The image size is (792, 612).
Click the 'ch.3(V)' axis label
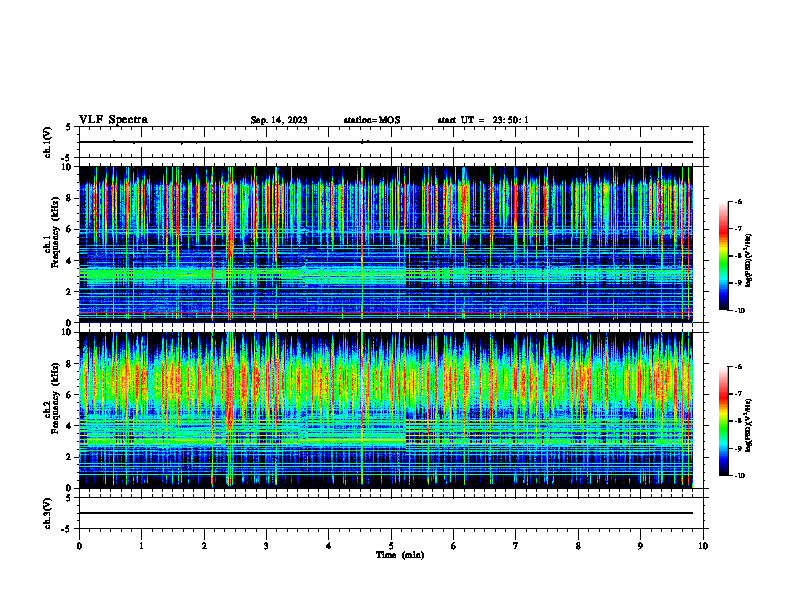(47, 513)
